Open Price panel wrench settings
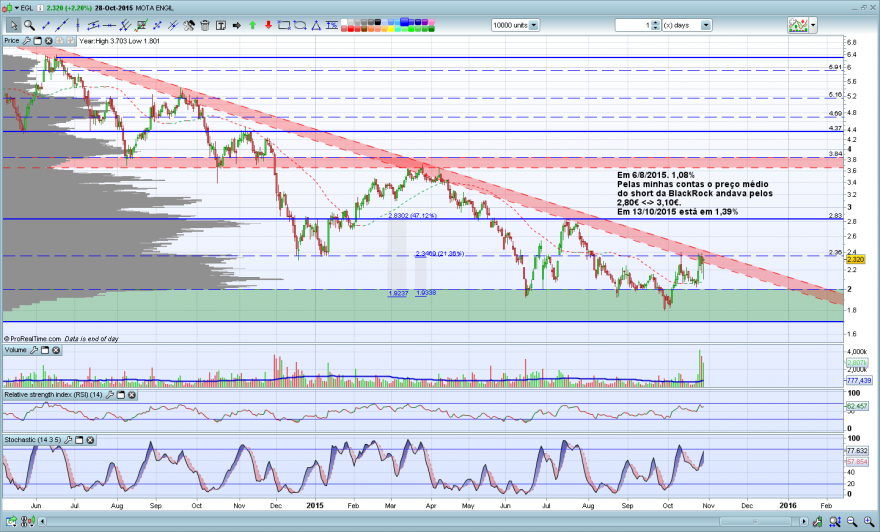This screenshot has width=880, height=532. coord(26,40)
